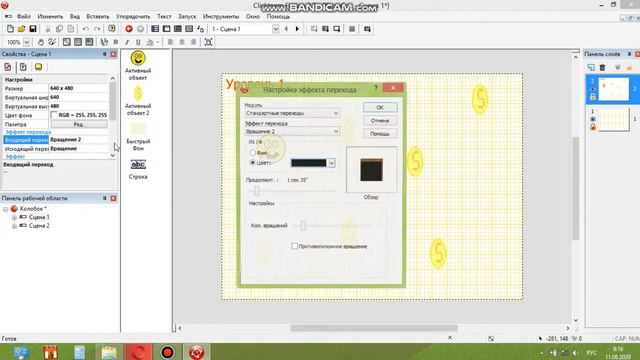Open the 100% zoom dropdown
The image size is (640, 360).
(27, 42)
